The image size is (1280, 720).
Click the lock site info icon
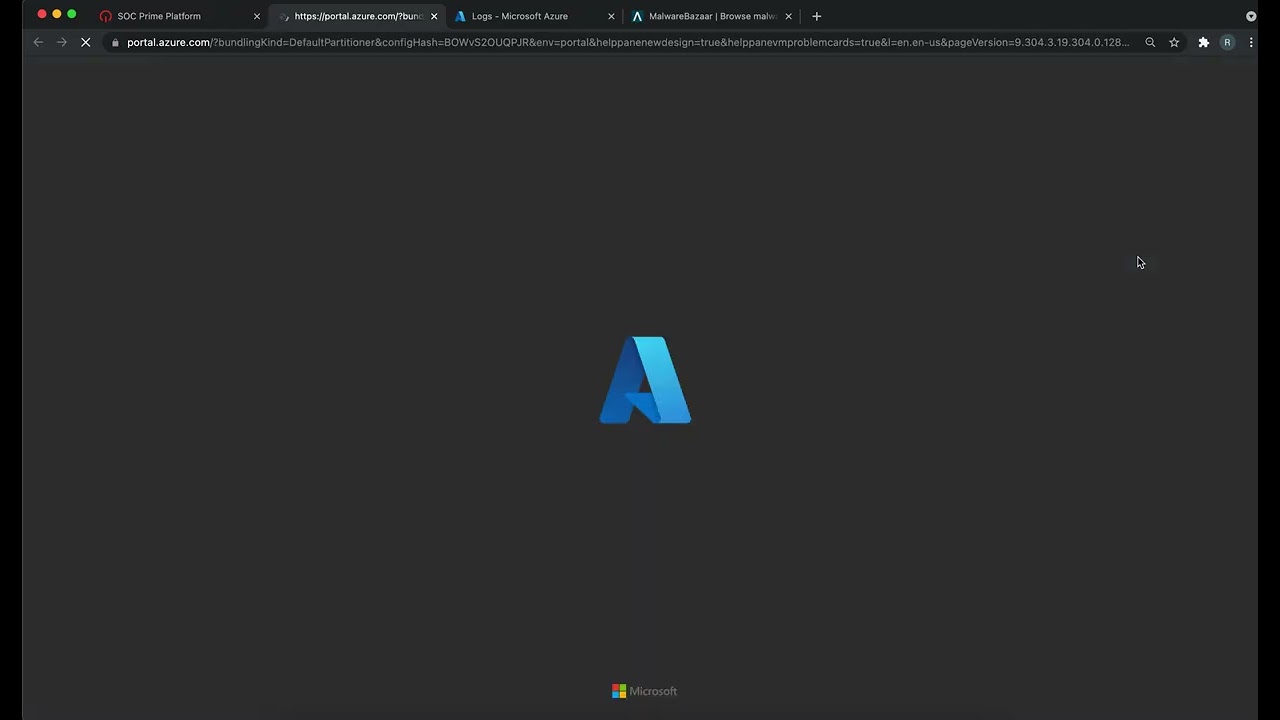(116, 43)
